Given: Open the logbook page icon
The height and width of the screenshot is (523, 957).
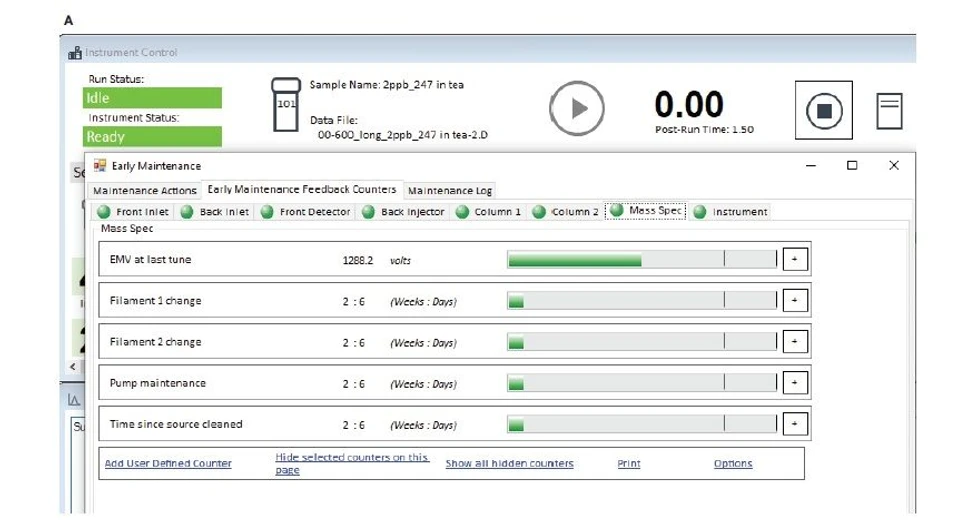Looking at the screenshot, I should click(x=889, y=110).
